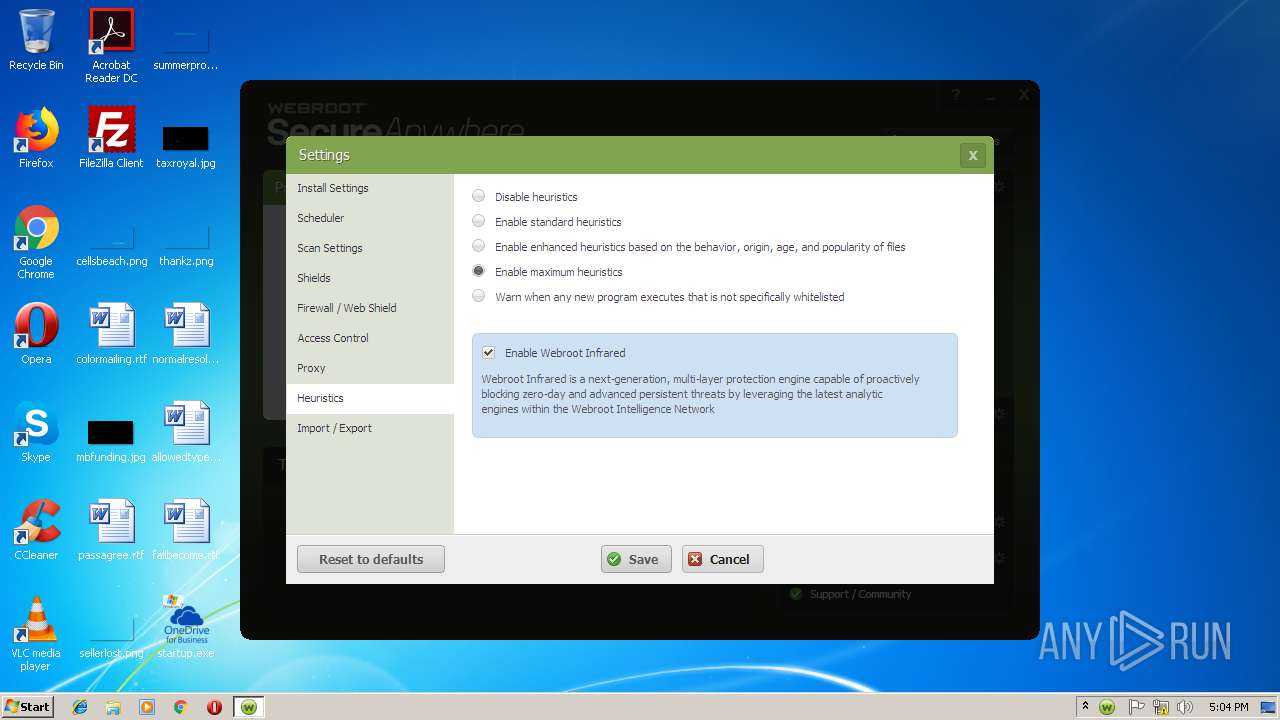Select normalresol... Word document icon
This screenshot has height=720, width=1280.
coord(186,334)
